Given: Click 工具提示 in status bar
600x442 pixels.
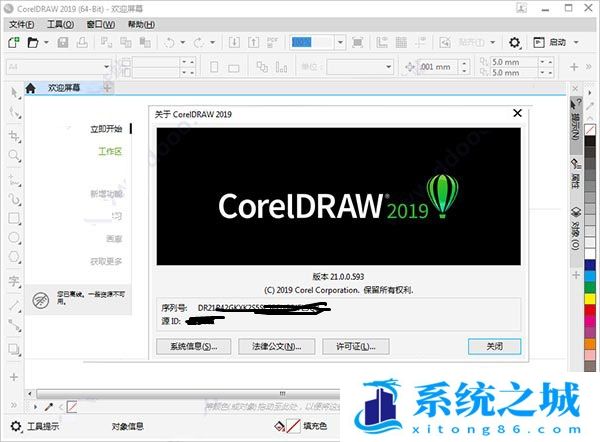Looking at the screenshot, I should [43, 426].
